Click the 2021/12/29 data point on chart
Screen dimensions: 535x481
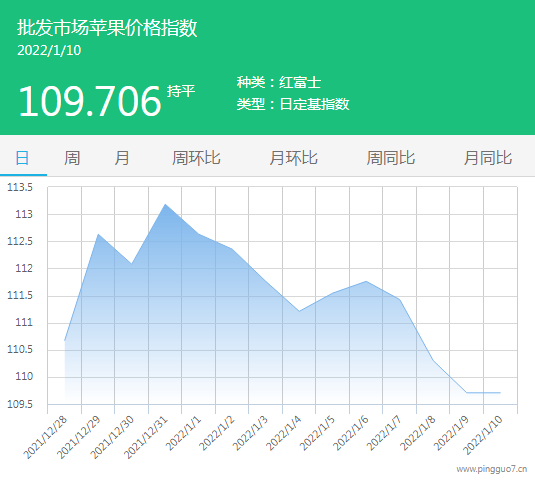point(98,234)
